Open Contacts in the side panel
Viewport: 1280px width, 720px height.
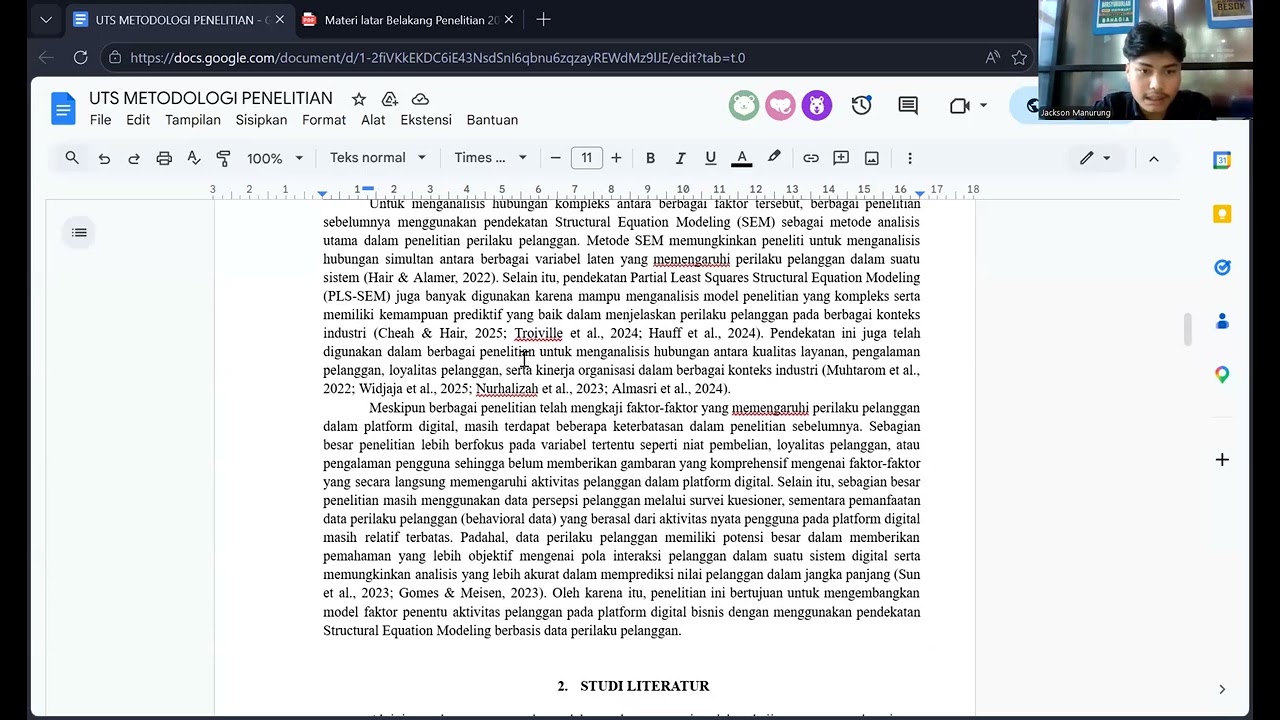[x=1222, y=321]
